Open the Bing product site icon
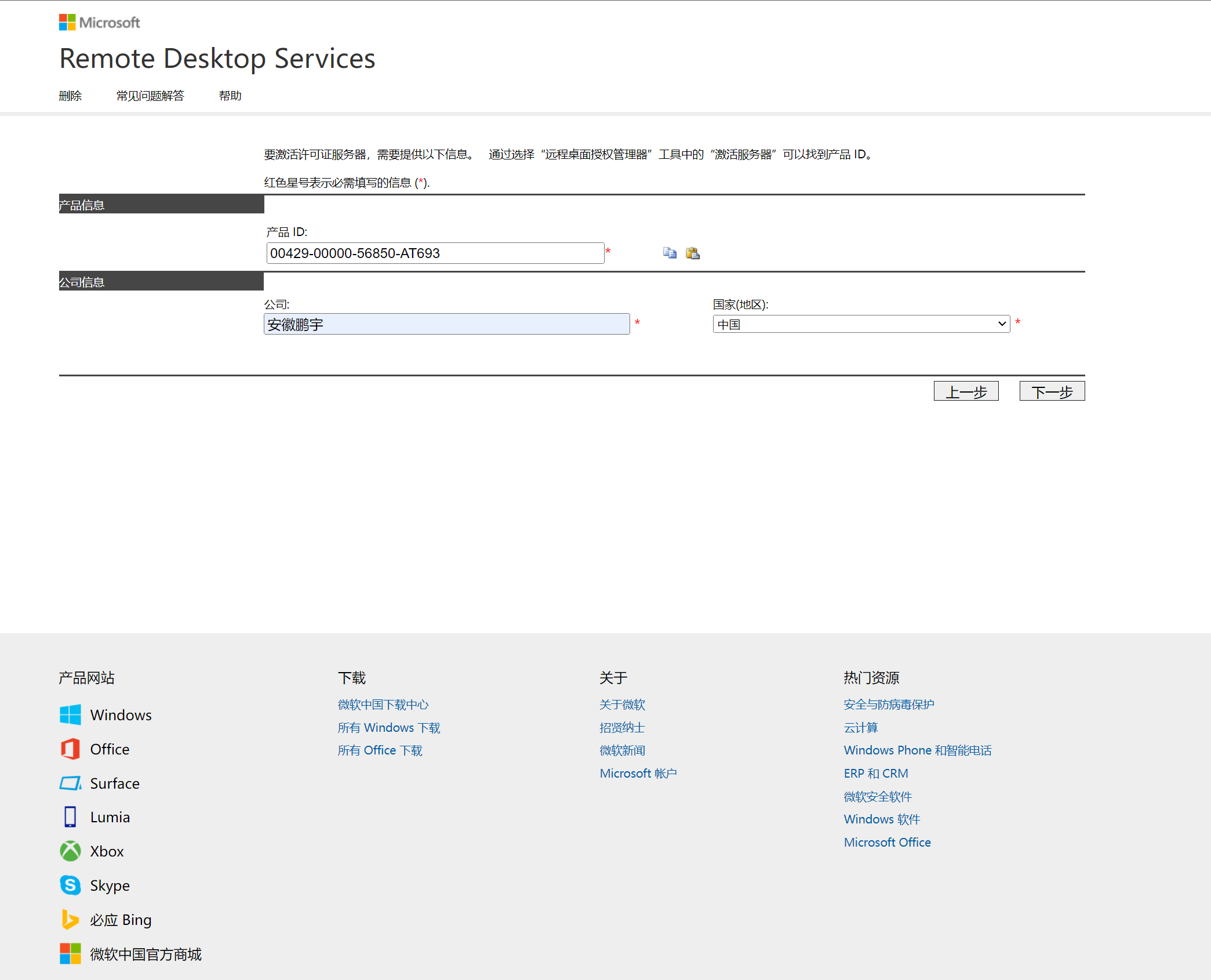The width and height of the screenshot is (1211, 980). point(70,919)
